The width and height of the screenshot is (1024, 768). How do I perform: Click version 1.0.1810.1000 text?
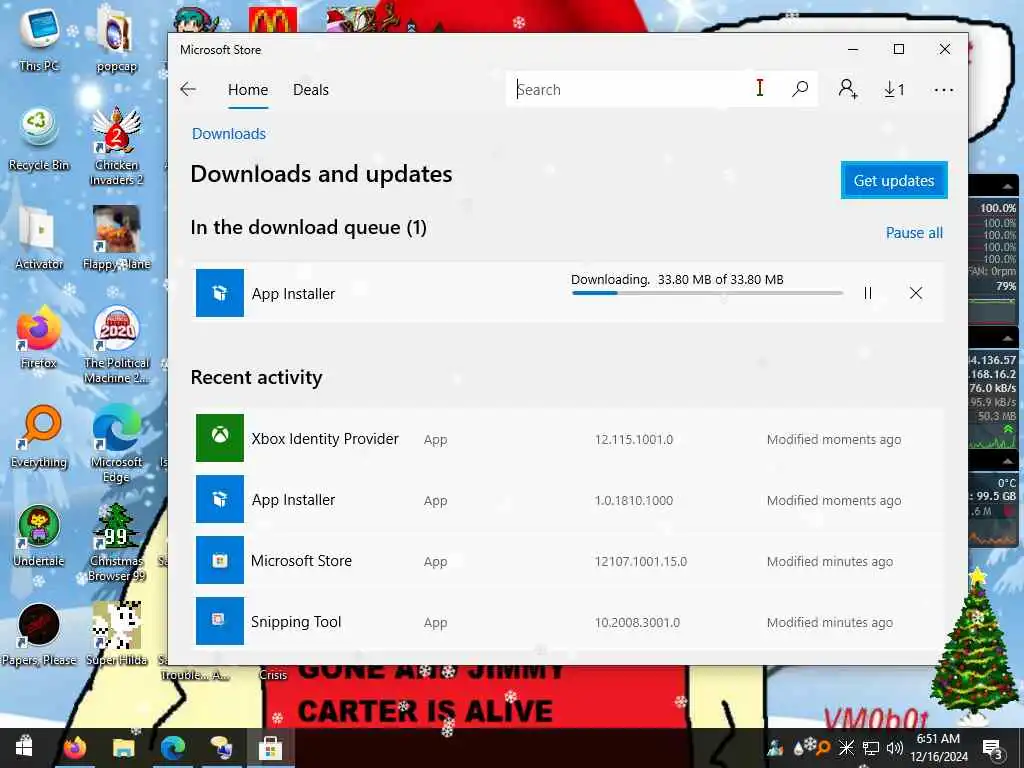pos(633,500)
